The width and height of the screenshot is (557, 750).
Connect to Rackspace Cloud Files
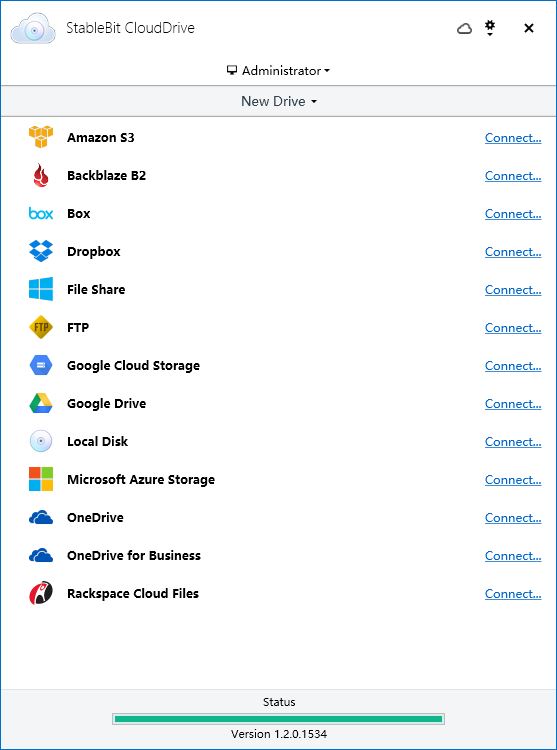[513, 594]
